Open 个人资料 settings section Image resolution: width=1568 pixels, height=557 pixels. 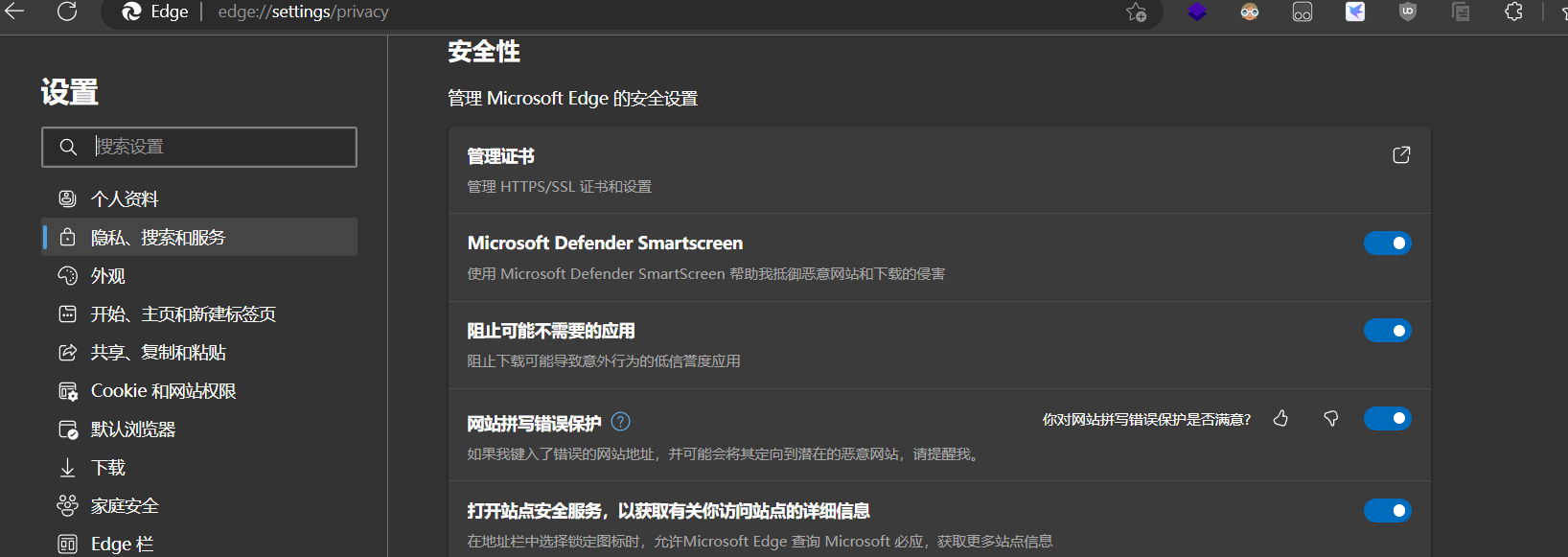tap(199, 198)
